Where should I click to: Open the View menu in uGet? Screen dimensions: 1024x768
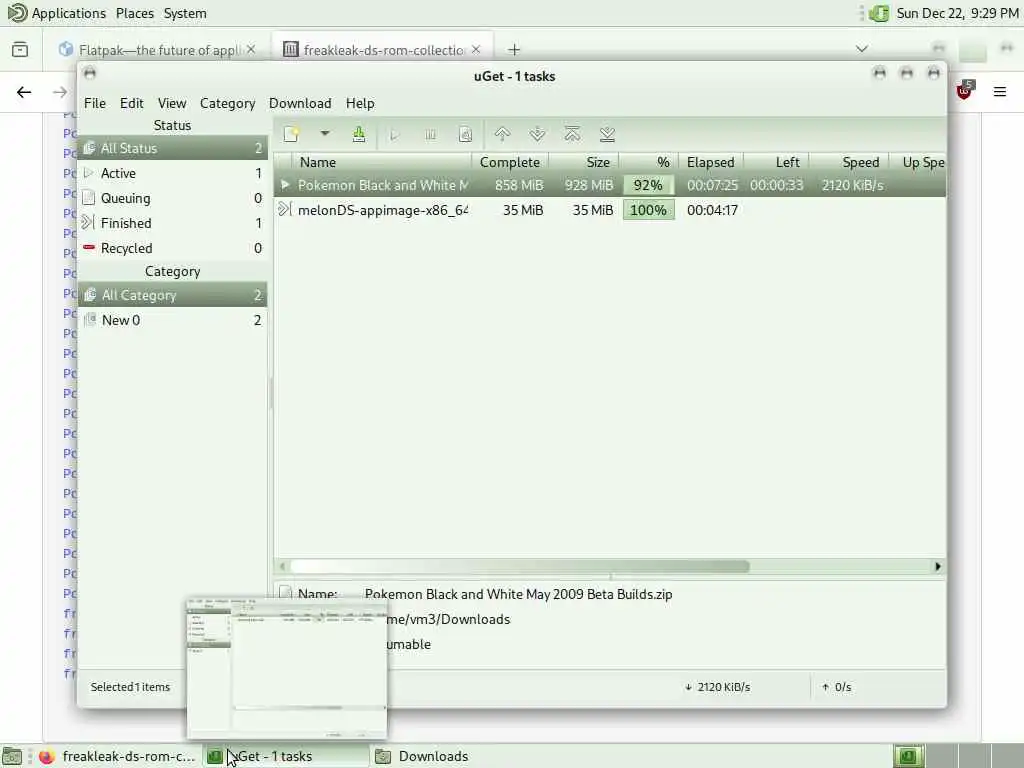[172, 103]
